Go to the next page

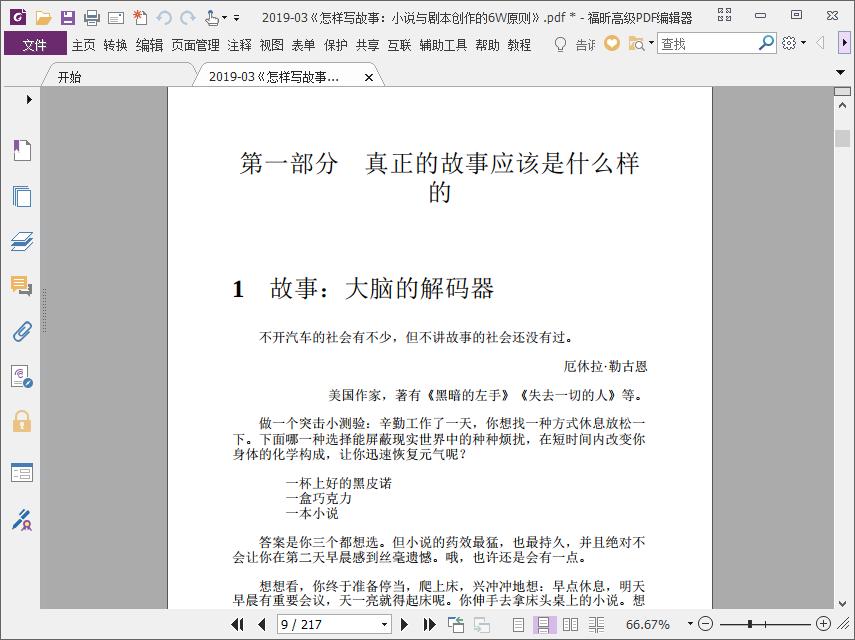[x=404, y=624]
